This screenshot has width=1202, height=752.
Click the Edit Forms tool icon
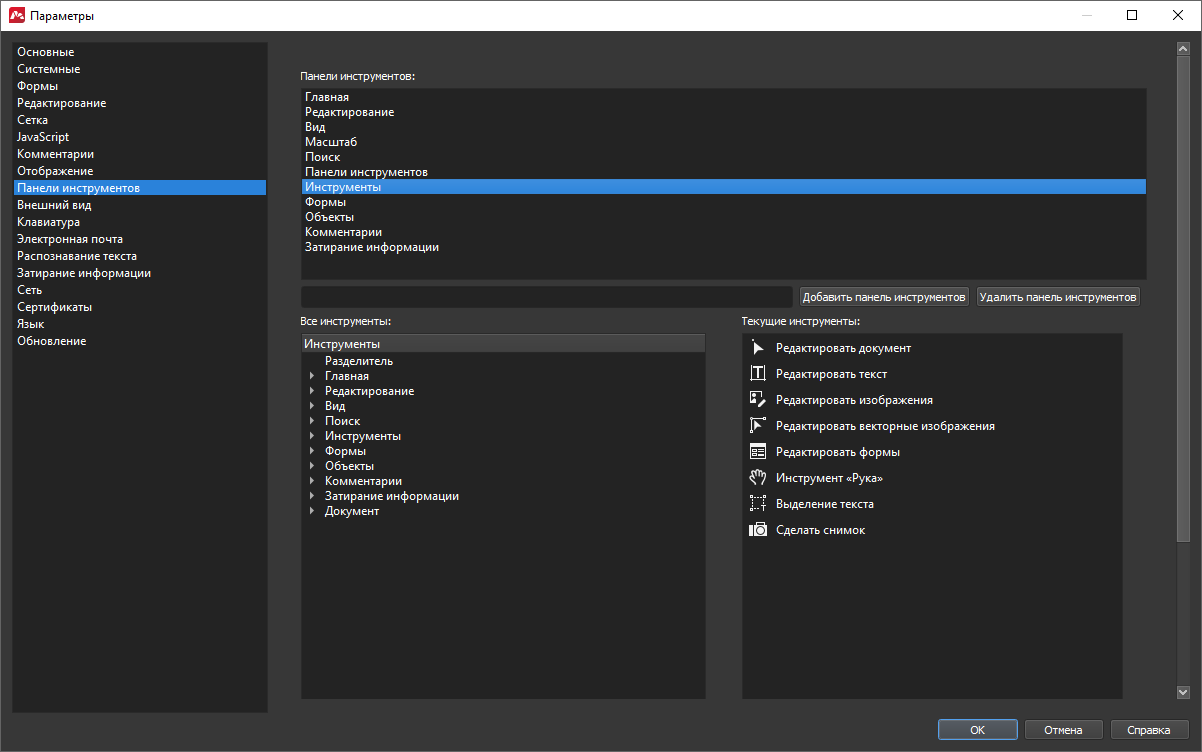[x=757, y=452]
